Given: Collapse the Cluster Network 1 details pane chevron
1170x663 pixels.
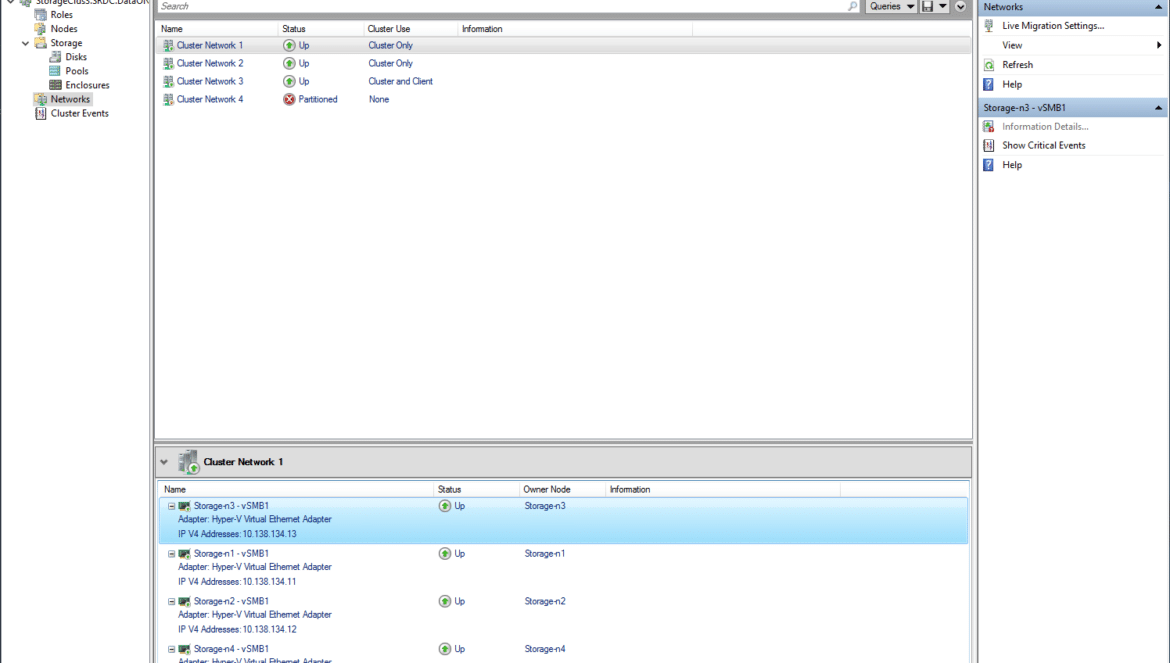Looking at the screenshot, I should pos(164,462).
